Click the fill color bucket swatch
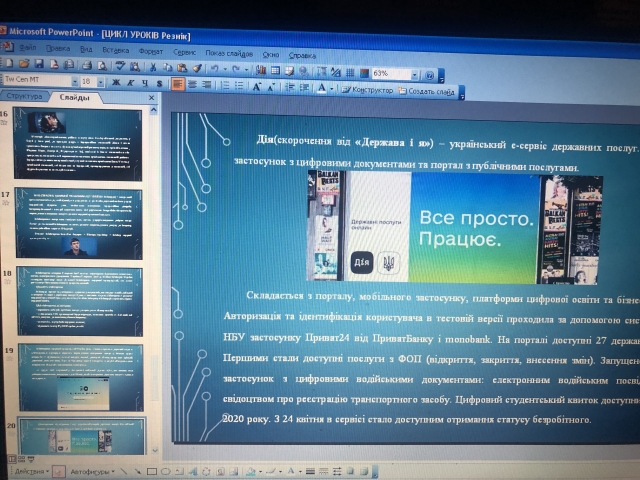The image size is (640, 480). [x=251, y=472]
